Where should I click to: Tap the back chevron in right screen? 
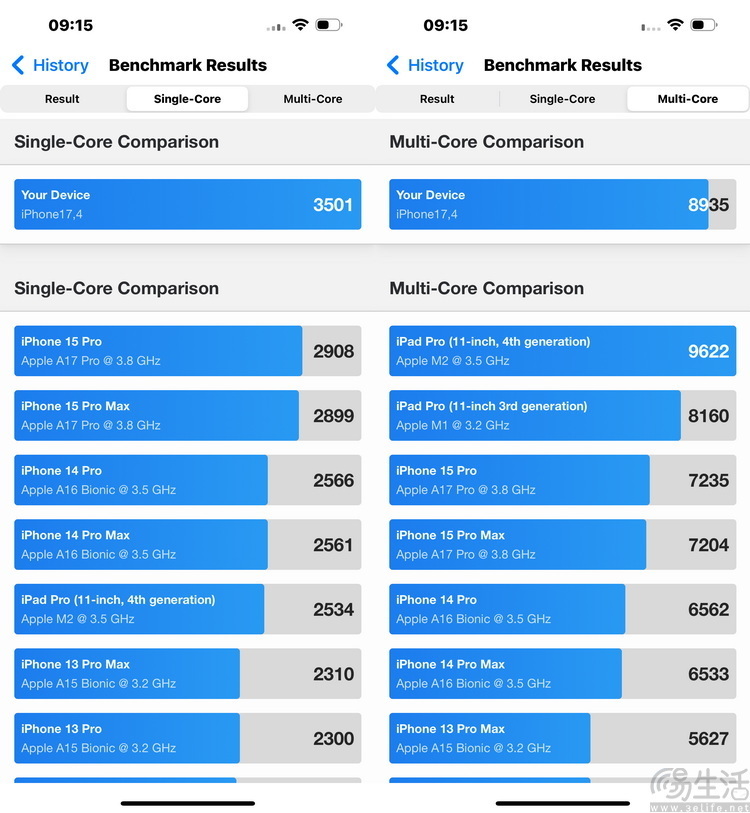tap(393, 65)
